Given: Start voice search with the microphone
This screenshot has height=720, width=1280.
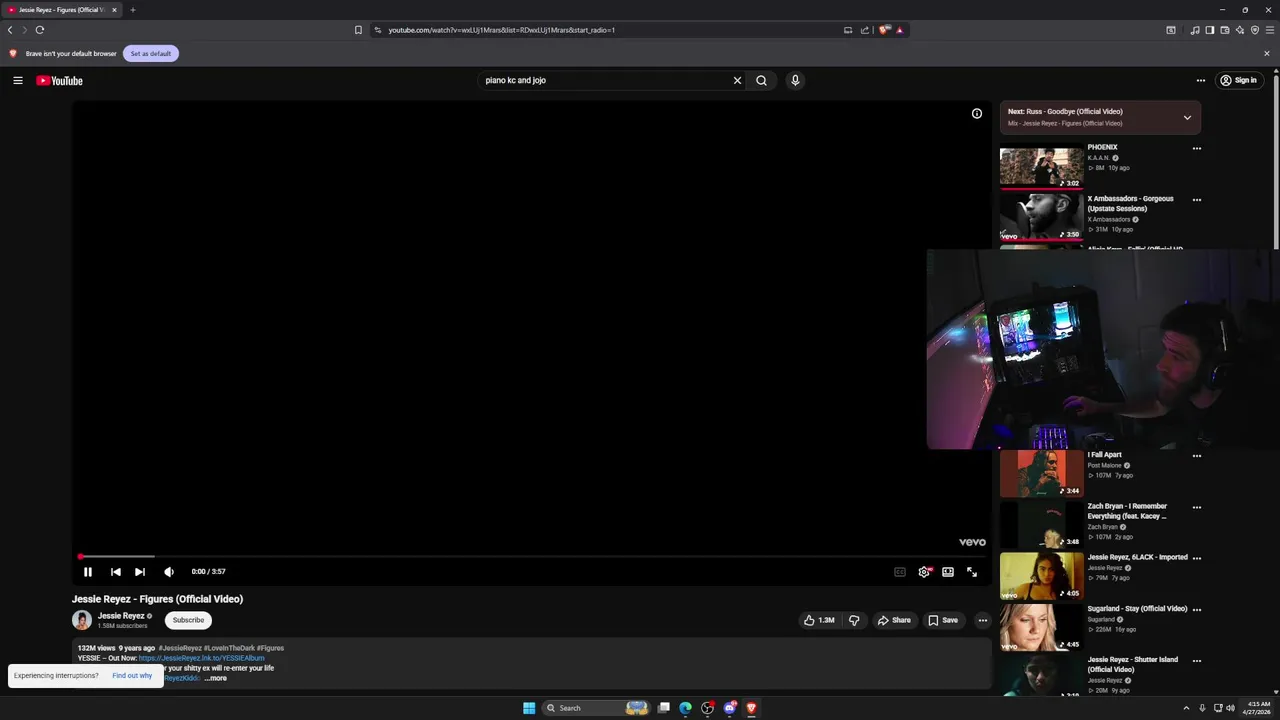Looking at the screenshot, I should click(795, 80).
